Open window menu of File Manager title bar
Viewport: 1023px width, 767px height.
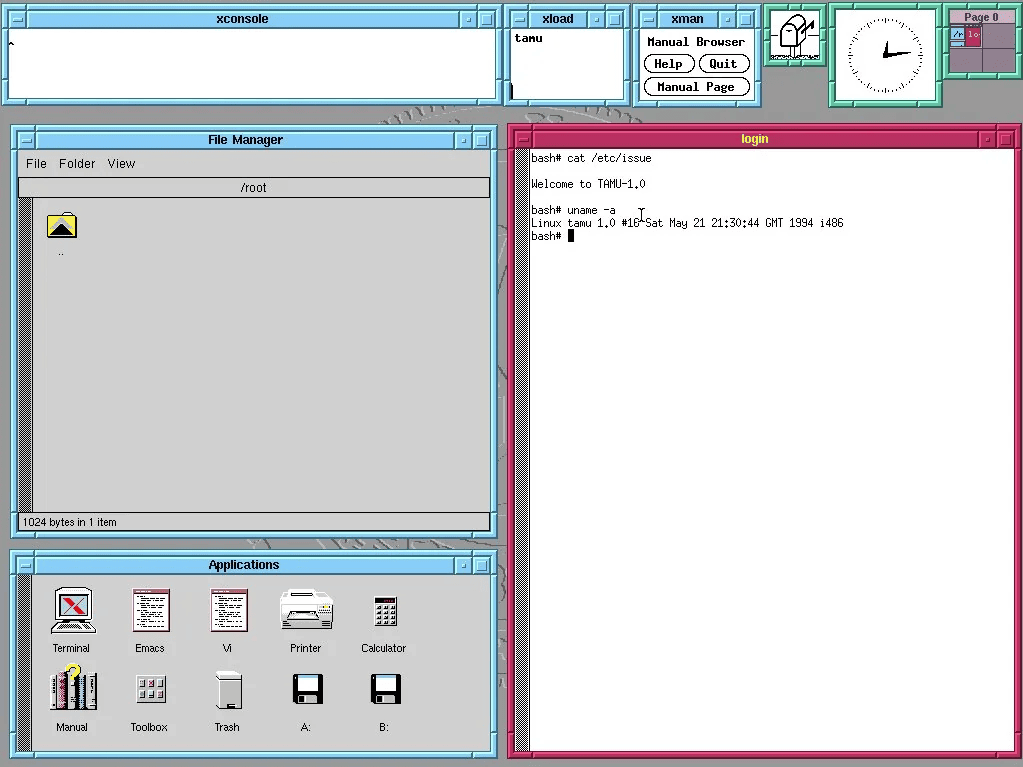26,140
